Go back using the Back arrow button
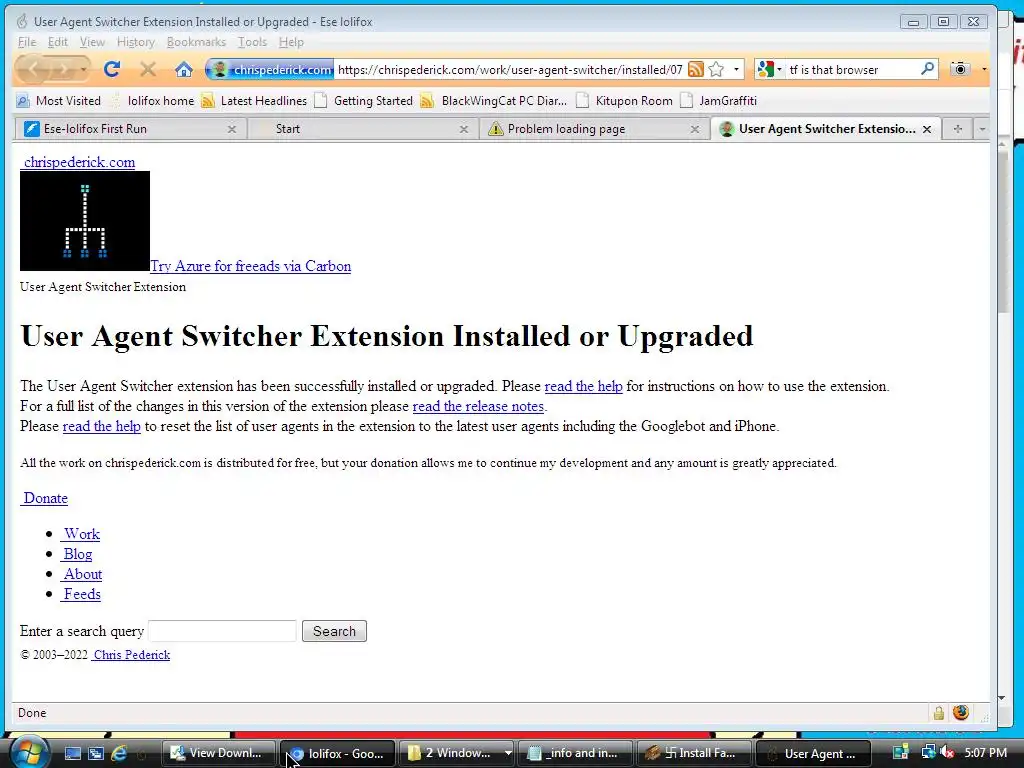Viewport: 1024px width, 768px height. click(33, 69)
